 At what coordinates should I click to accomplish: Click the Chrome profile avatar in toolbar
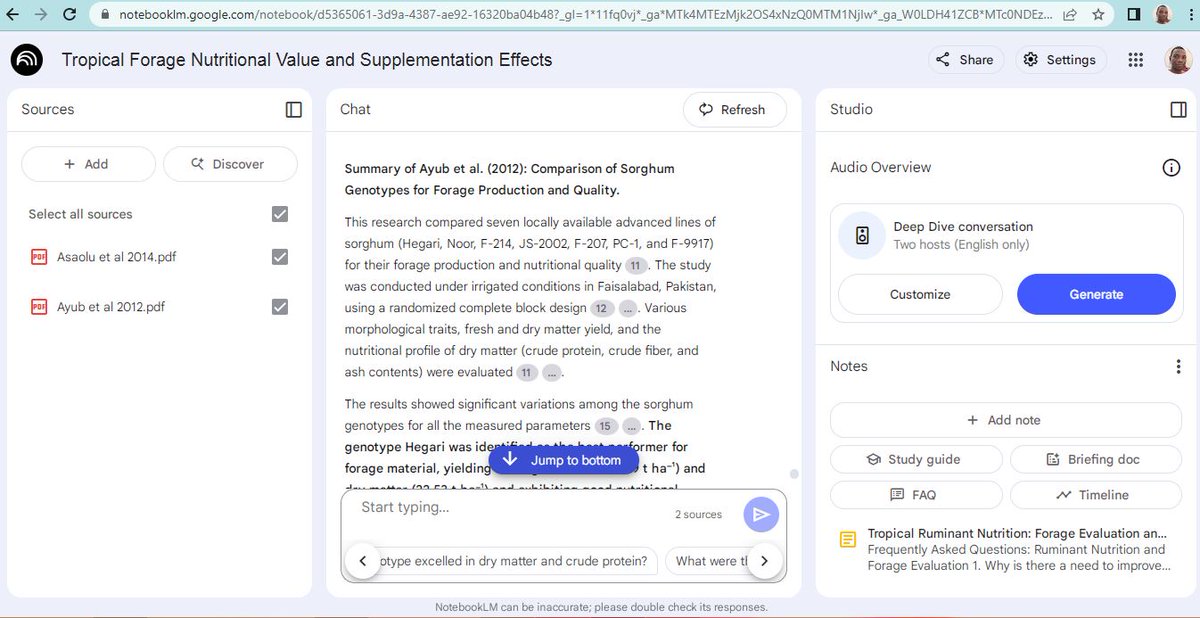pos(1162,15)
